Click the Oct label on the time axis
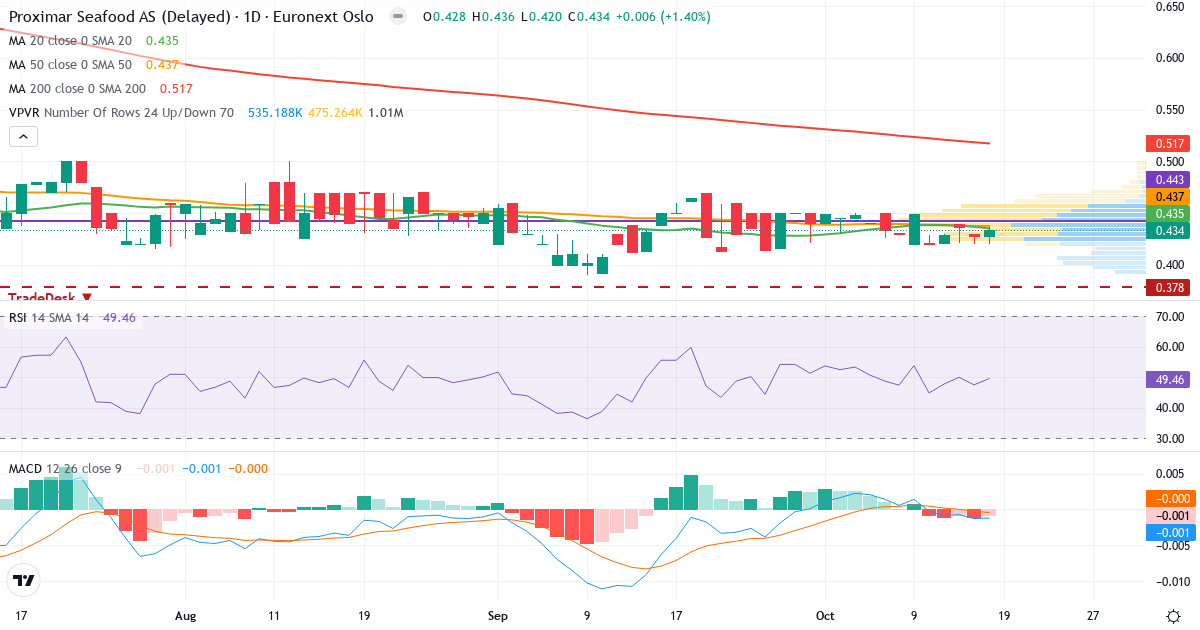The width and height of the screenshot is (1200, 630). pos(826,615)
